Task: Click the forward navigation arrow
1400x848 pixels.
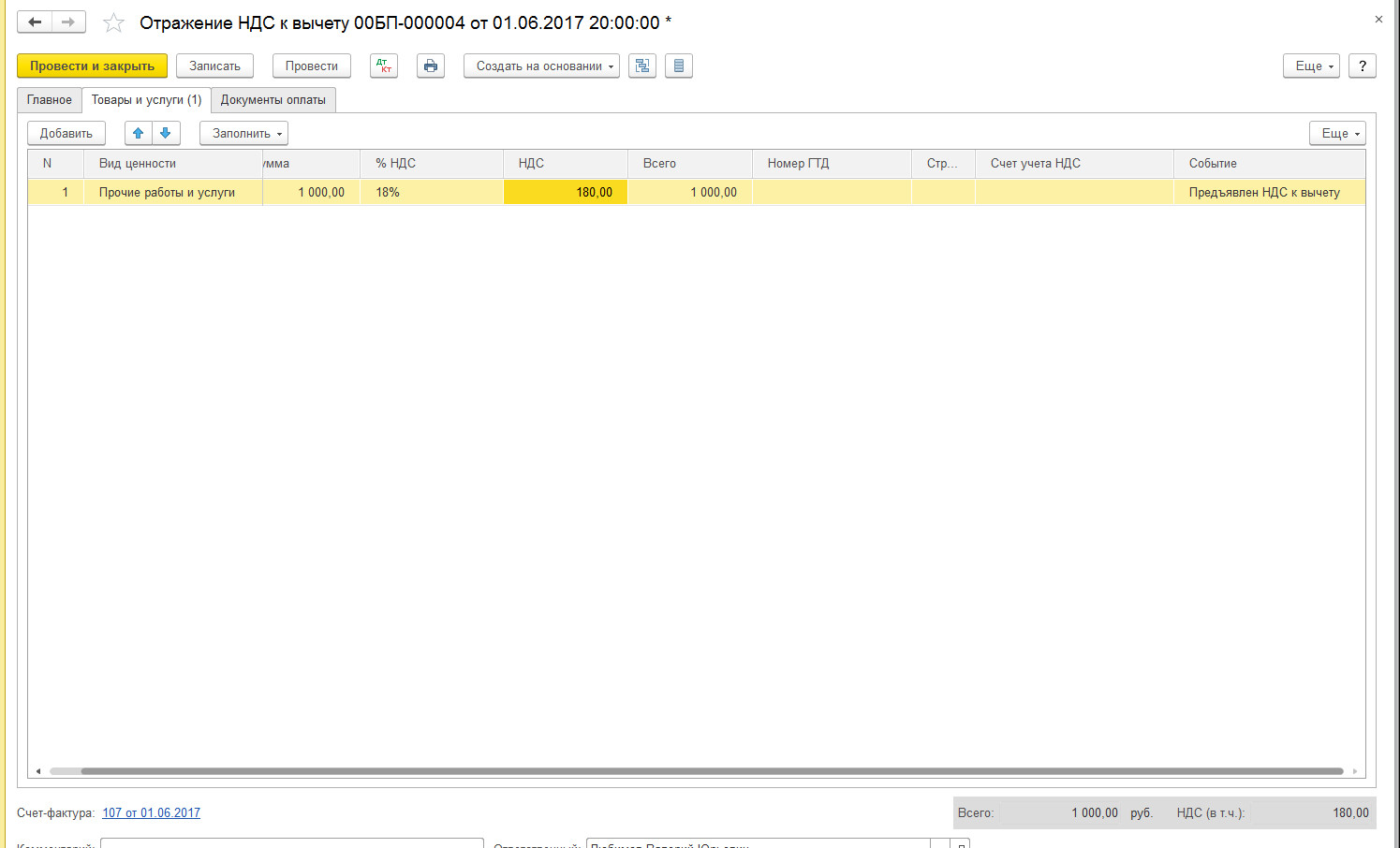Action: coord(68,22)
